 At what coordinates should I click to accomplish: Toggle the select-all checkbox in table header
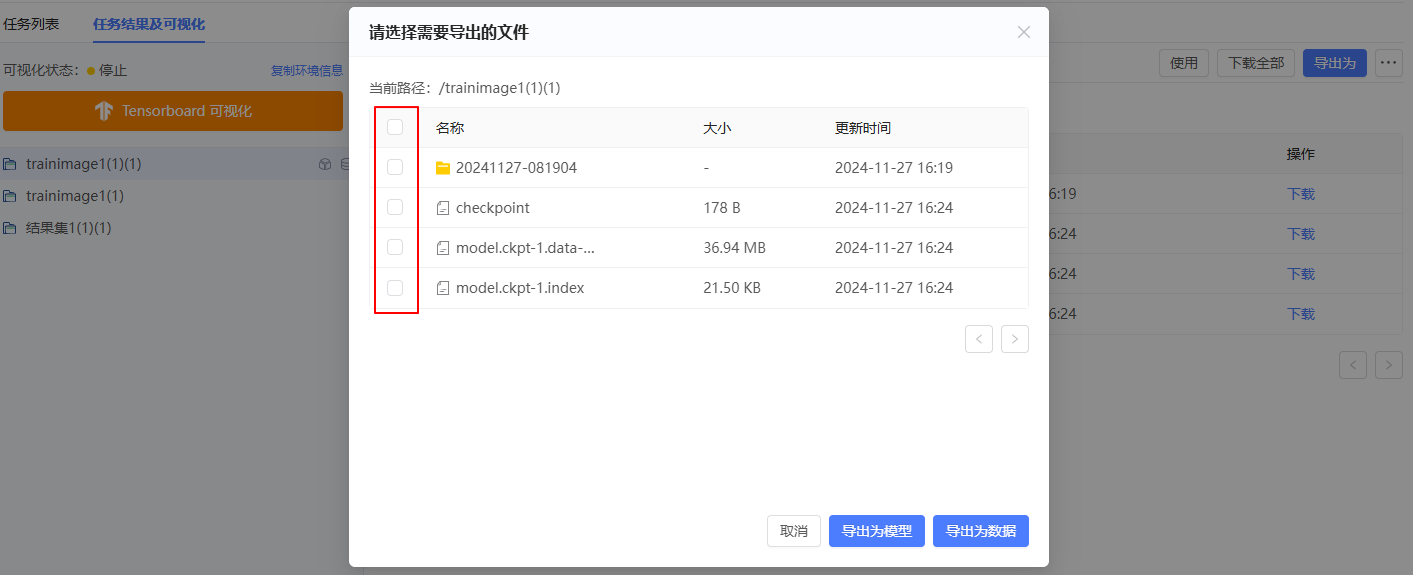(x=395, y=127)
